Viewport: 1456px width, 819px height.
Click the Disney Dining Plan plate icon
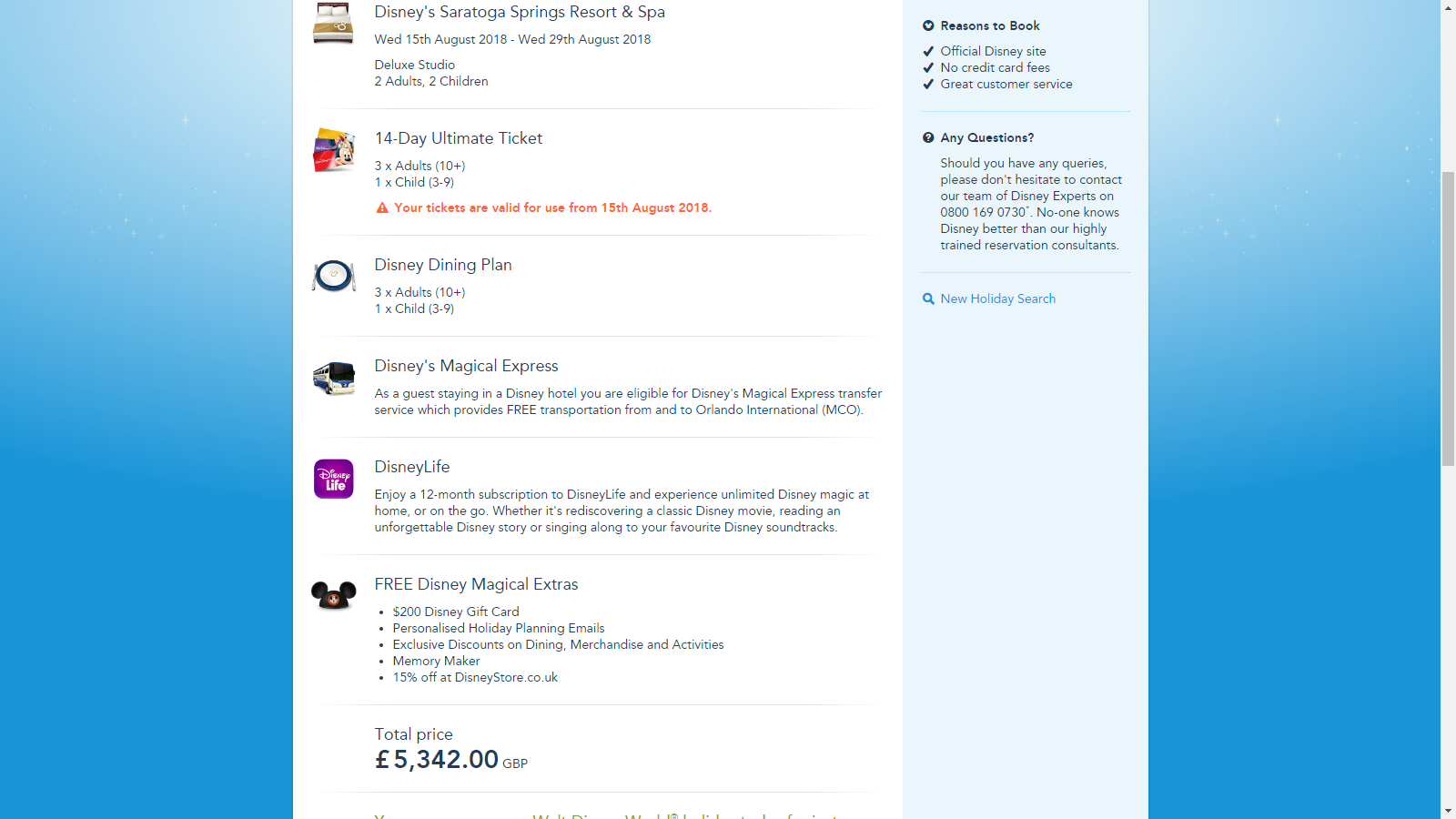click(x=334, y=275)
